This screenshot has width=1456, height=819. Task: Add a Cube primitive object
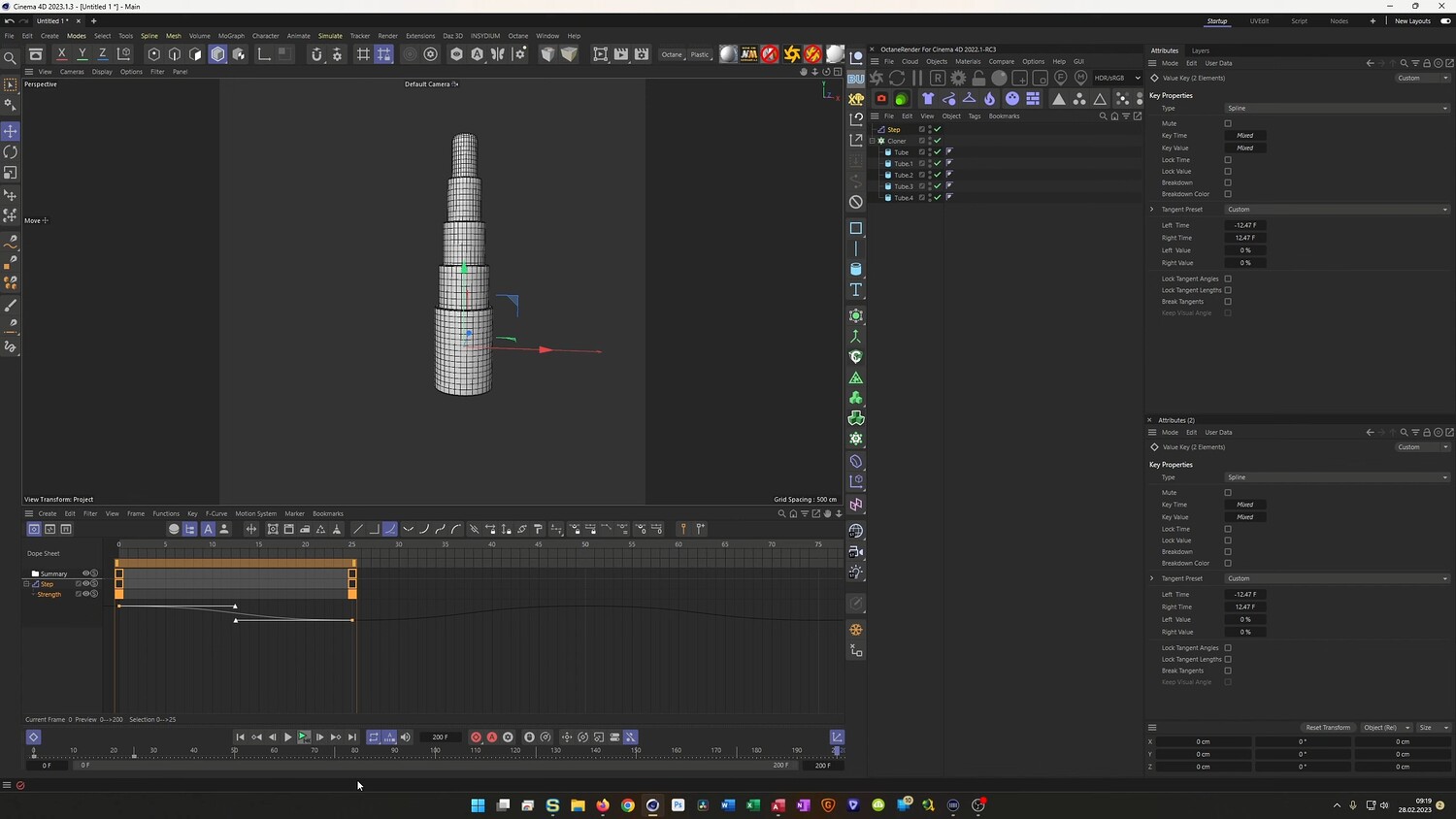[x=856, y=228]
